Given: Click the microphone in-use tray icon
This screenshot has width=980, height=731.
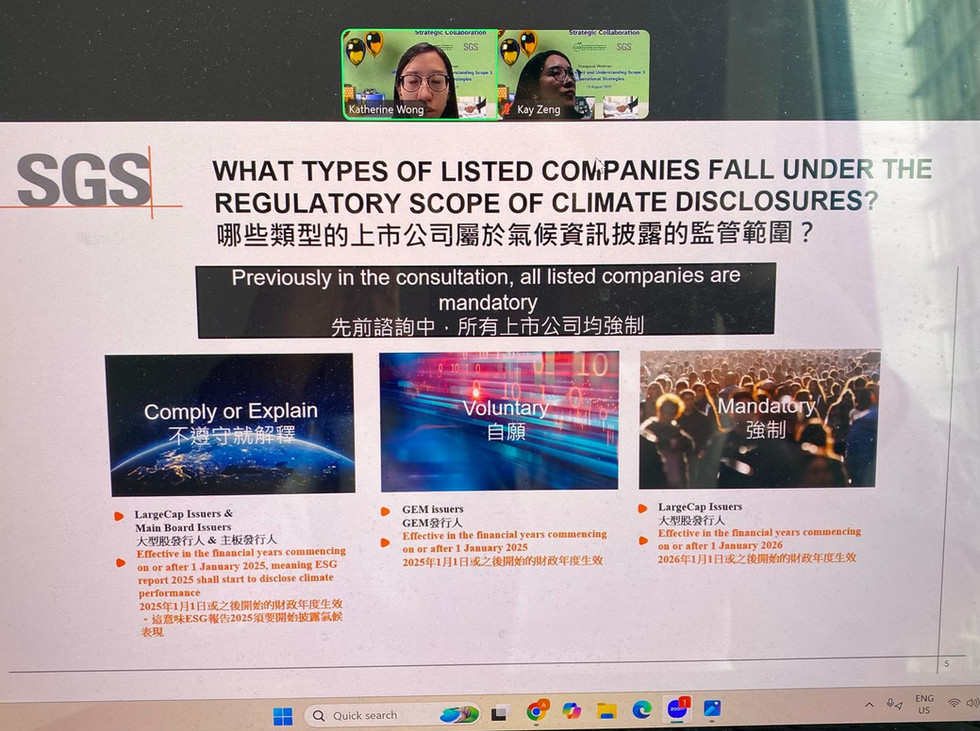Looking at the screenshot, I should point(892,704).
